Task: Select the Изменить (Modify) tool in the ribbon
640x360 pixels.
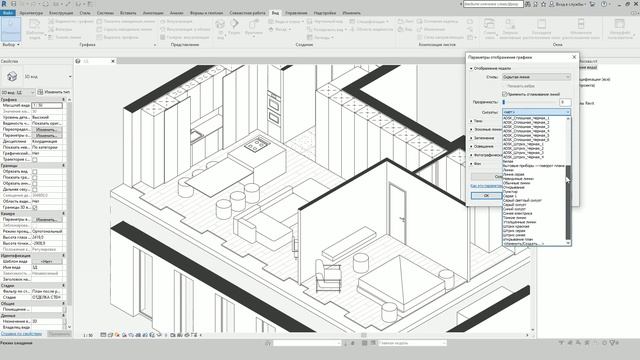Action: coord(11,29)
